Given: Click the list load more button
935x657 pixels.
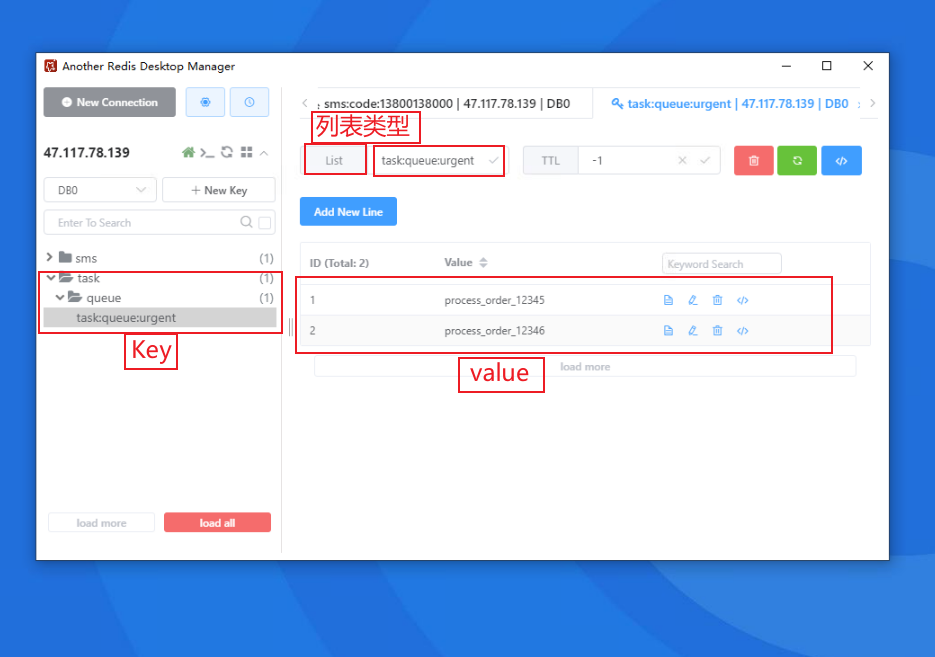Looking at the screenshot, I should [585, 366].
